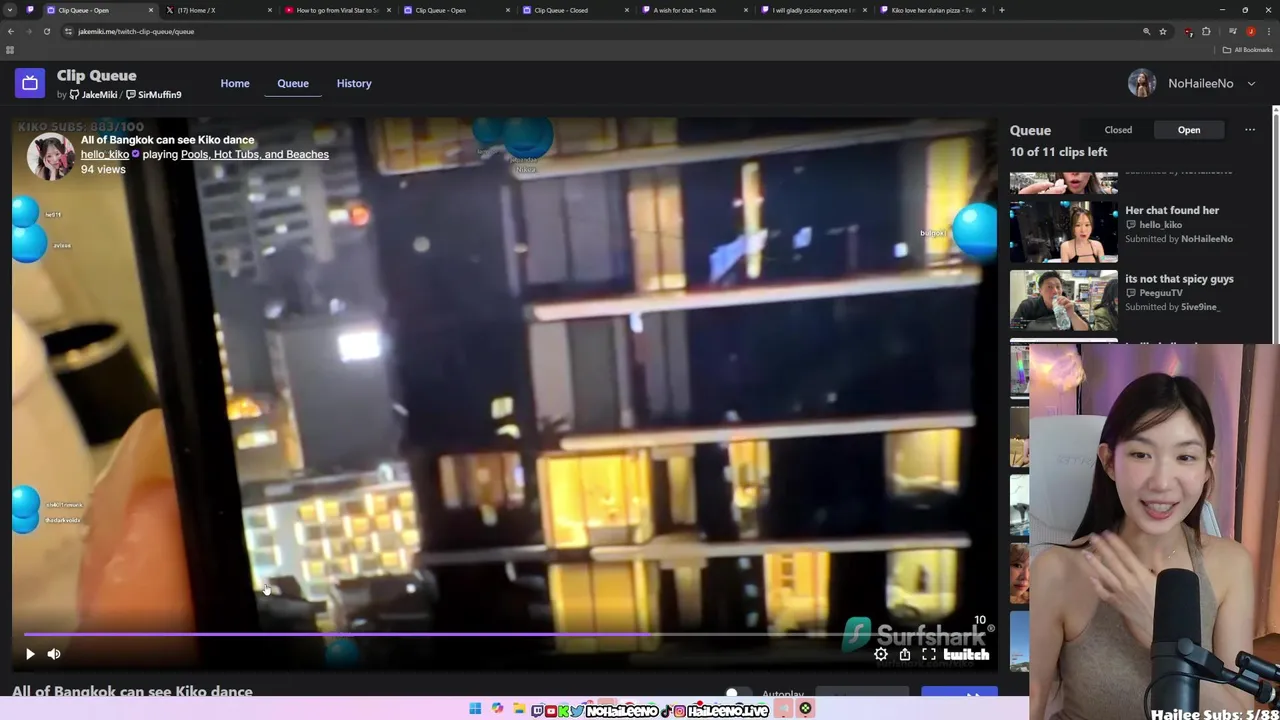The height and width of the screenshot is (720, 1280).
Task: Click hello_kiko channel link in player overlay
Action: tap(105, 155)
